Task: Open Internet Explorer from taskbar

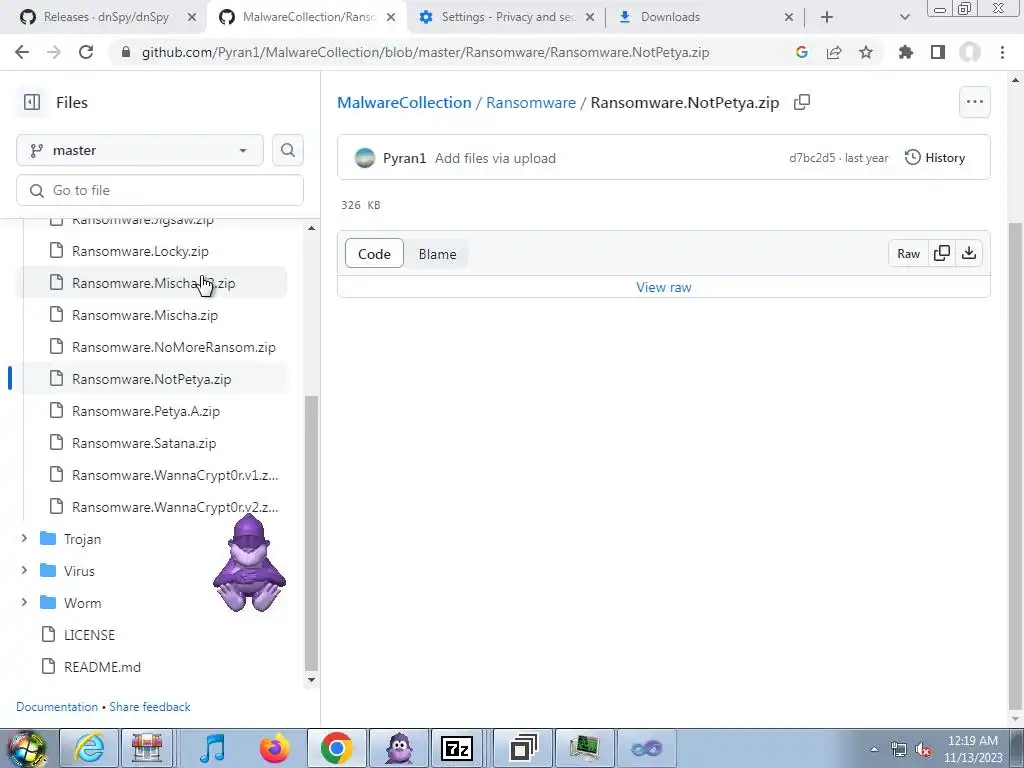Action: 89,748
